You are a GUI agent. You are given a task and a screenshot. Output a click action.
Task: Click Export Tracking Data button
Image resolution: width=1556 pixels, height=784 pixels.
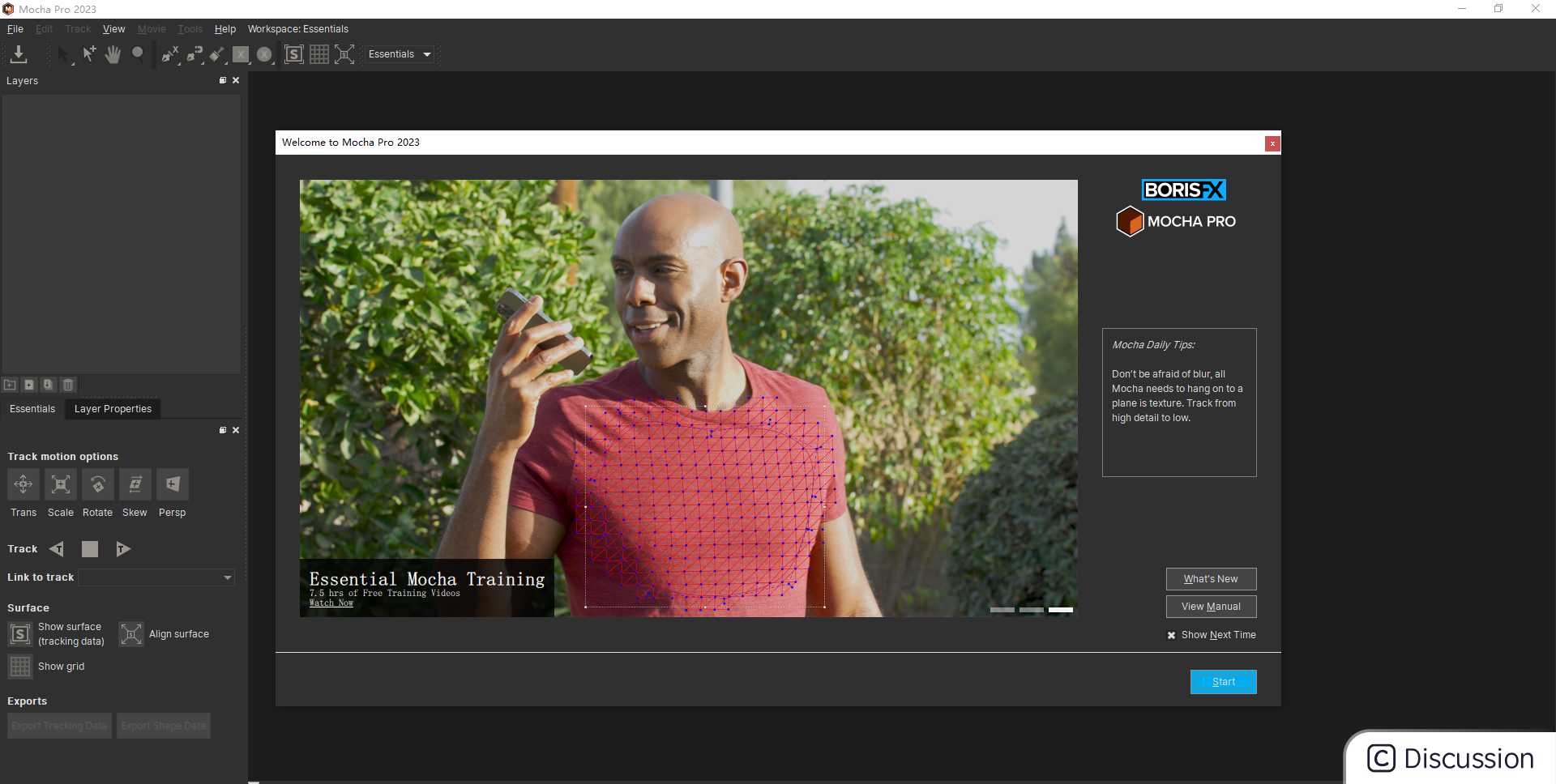click(x=60, y=726)
